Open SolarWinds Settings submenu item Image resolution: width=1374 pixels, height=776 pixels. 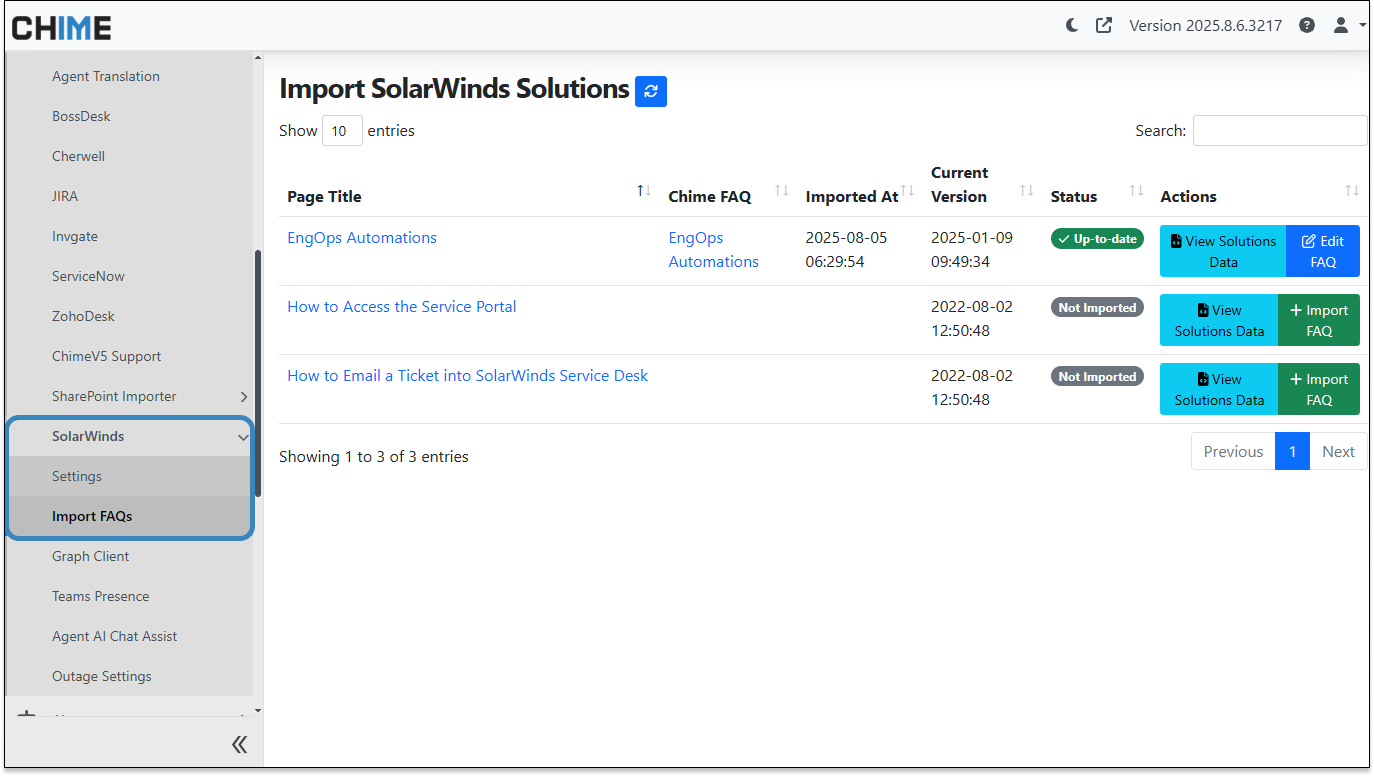tap(77, 476)
